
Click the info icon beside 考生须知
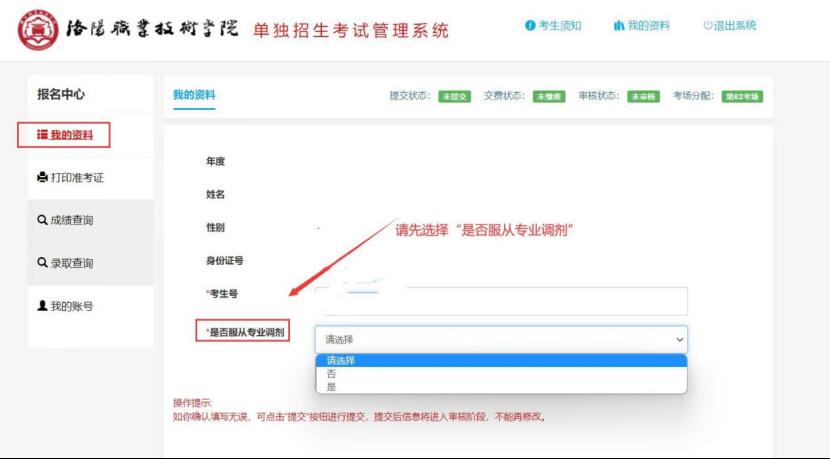(x=529, y=26)
